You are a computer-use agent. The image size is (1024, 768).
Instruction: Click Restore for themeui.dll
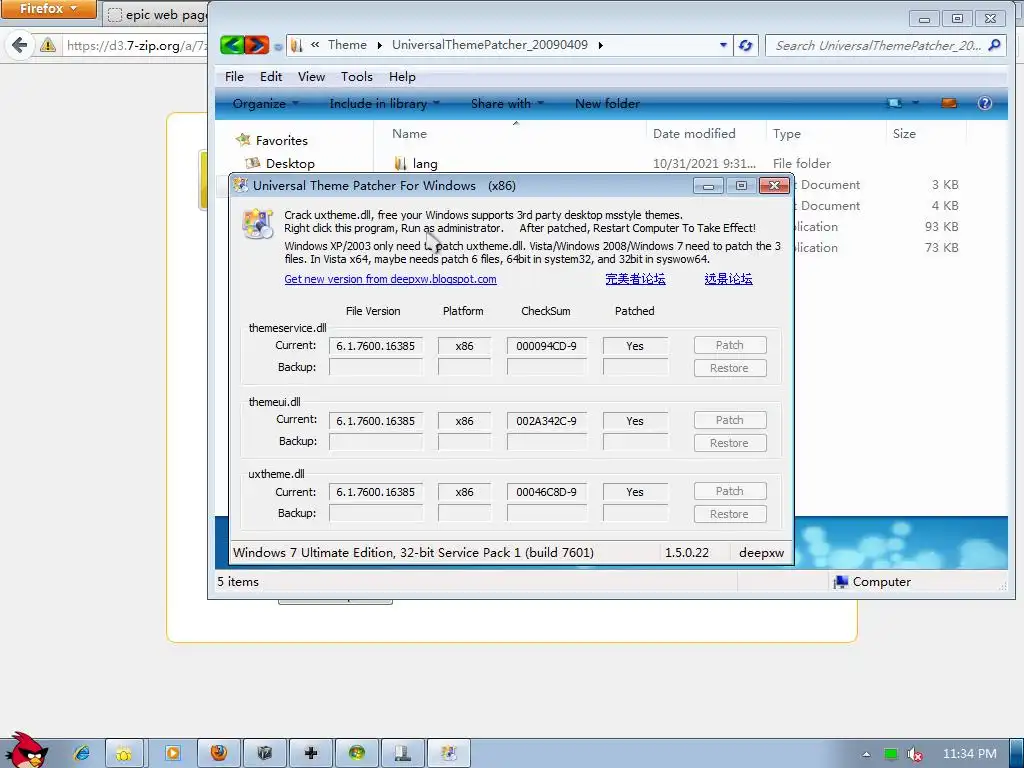click(729, 443)
